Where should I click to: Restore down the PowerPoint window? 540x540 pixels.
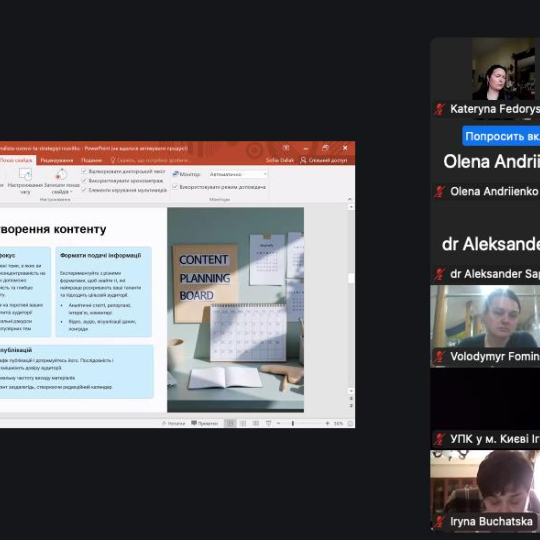click(x=325, y=148)
